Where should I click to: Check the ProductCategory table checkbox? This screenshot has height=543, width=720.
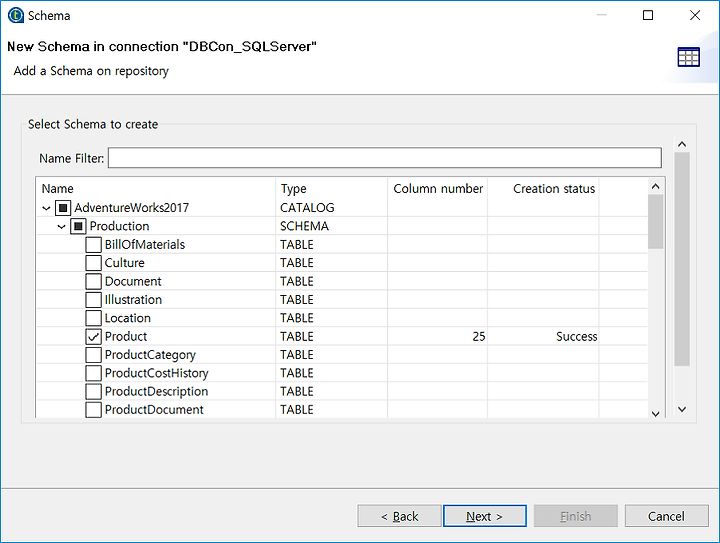point(93,355)
